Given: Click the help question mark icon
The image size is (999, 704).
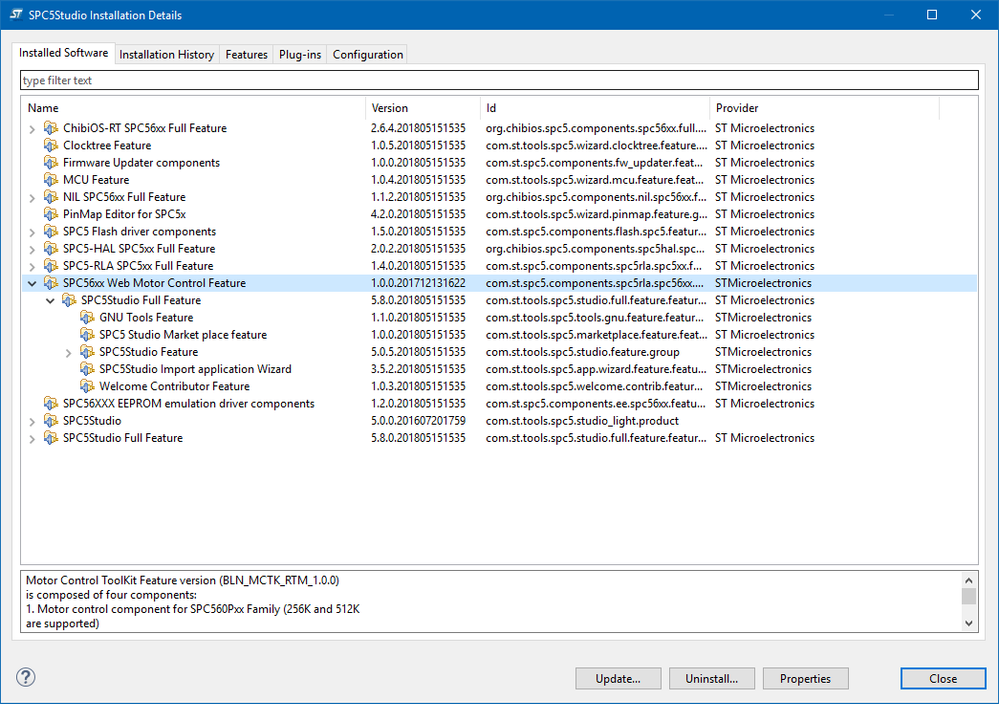Looking at the screenshot, I should (x=26, y=677).
